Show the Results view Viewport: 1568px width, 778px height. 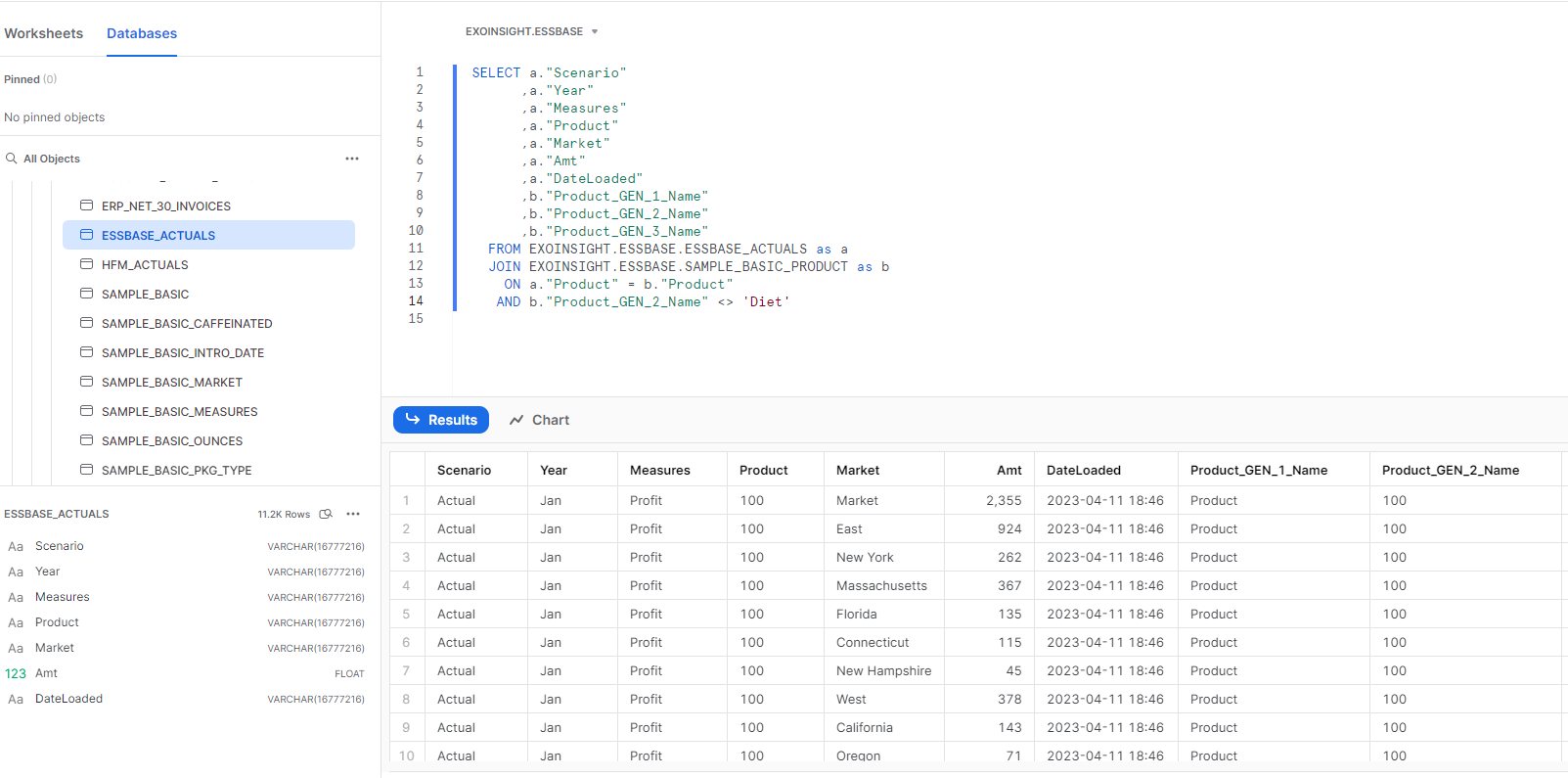point(441,420)
